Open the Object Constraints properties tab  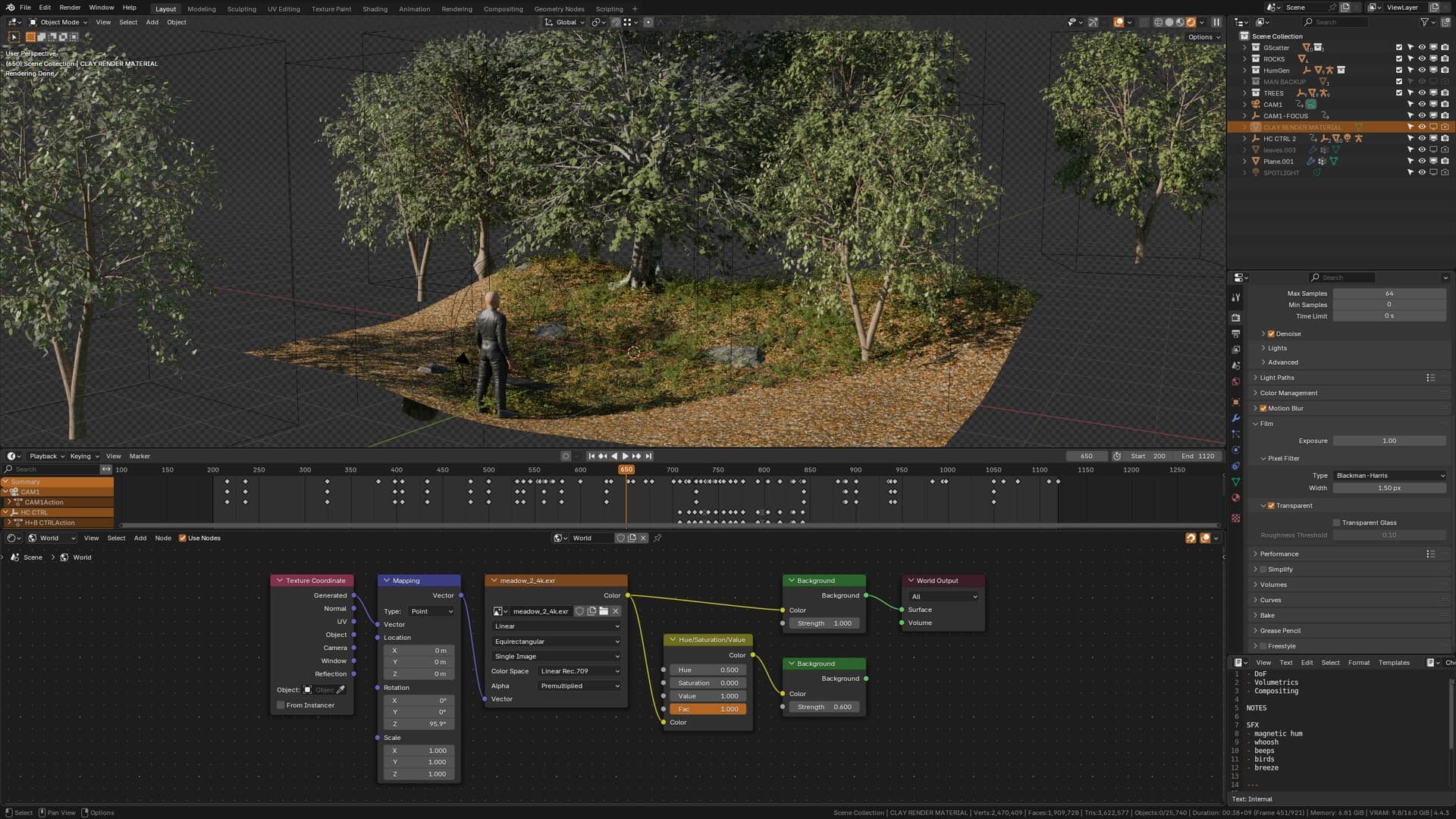tap(1236, 466)
